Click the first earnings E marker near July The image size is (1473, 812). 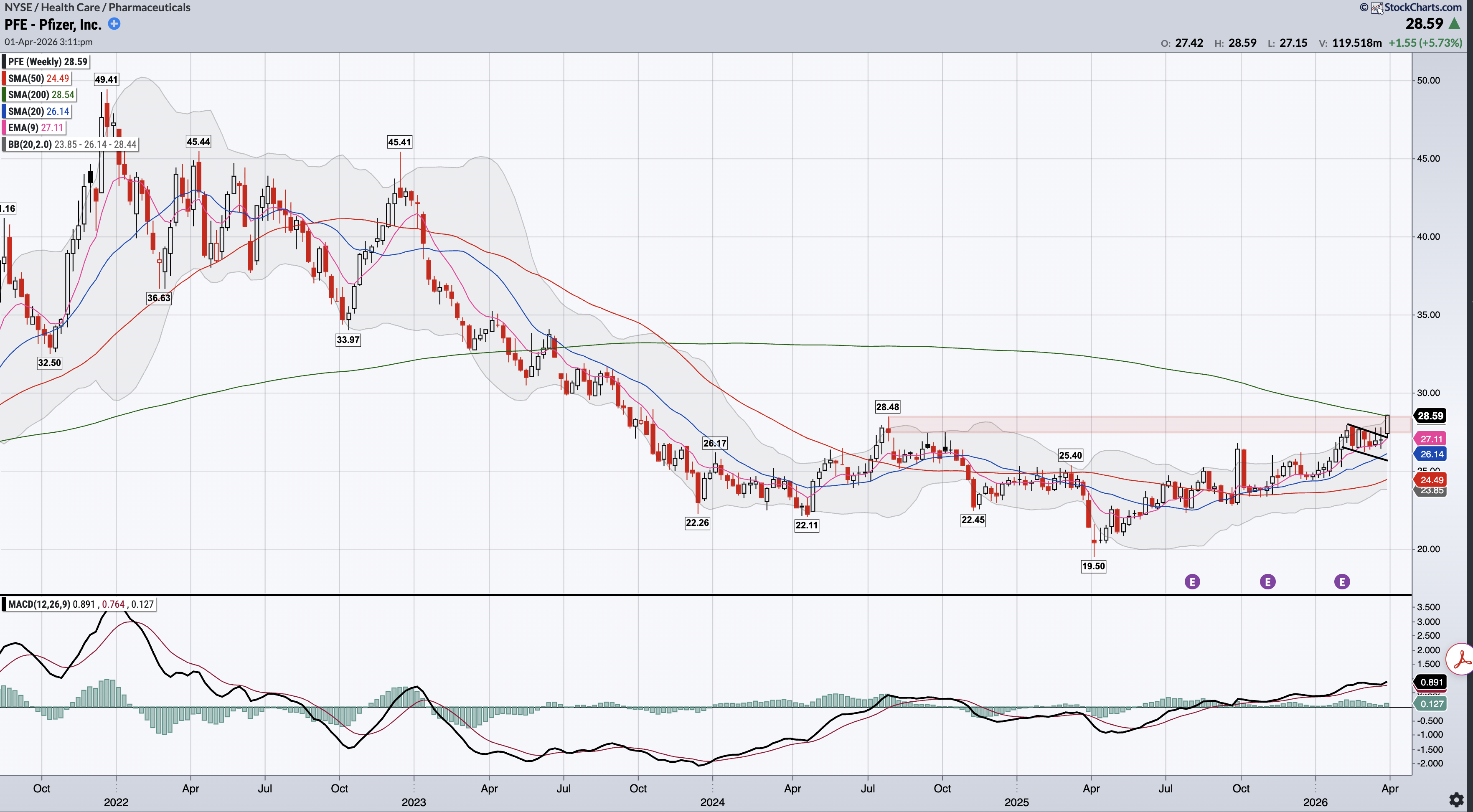pyautogui.click(x=1192, y=582)
